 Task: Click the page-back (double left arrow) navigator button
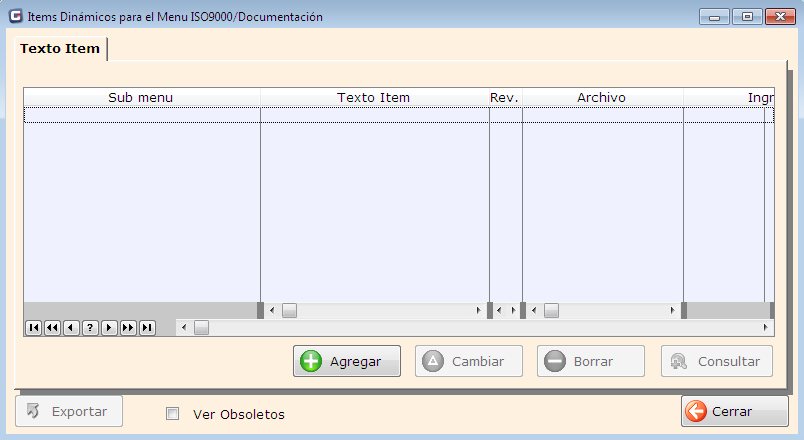[x=52, y=327]
